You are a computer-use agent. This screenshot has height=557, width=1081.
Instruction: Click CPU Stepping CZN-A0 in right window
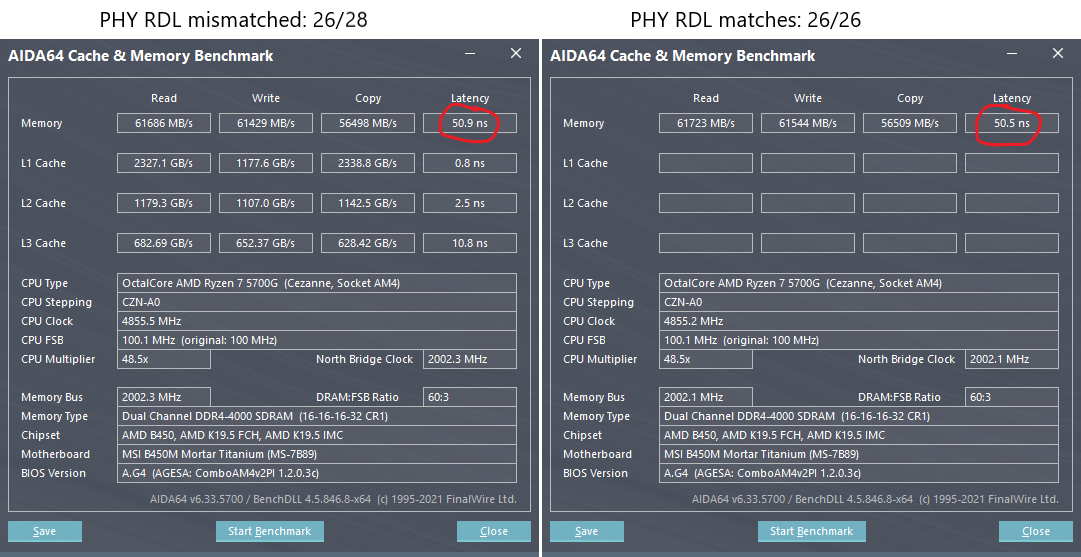point(858,303)
